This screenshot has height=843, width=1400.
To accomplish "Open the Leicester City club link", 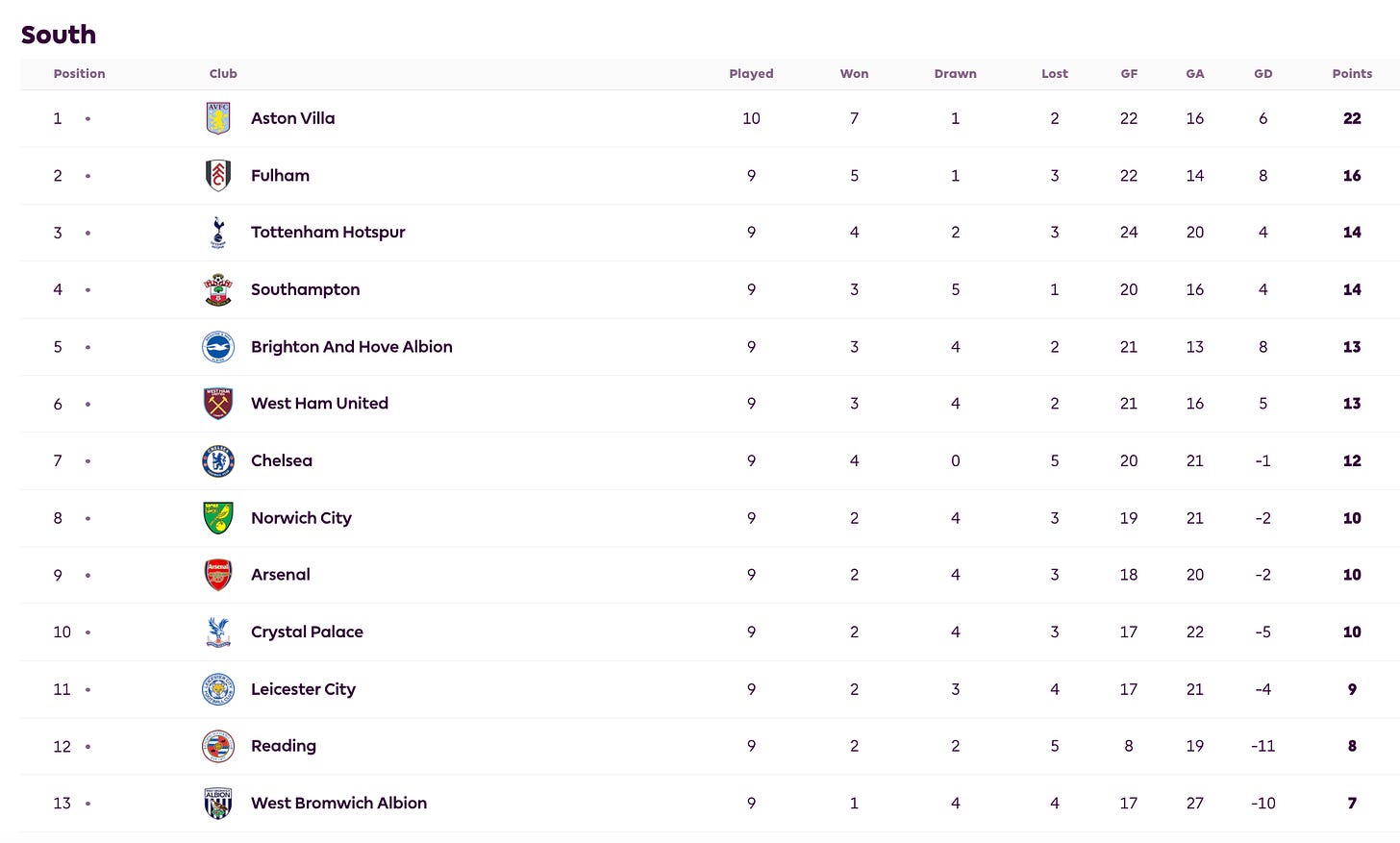I will coord(303,689).
